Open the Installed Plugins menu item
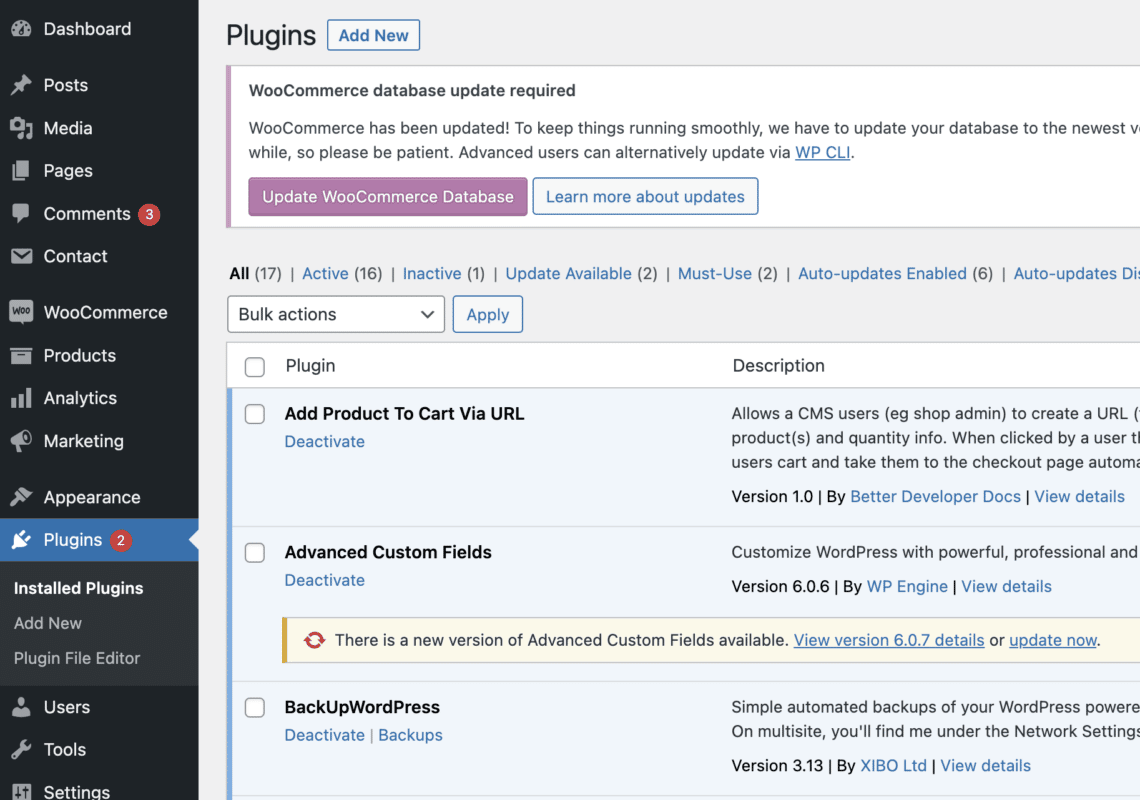This screenshot has width=1140, height=800. pyautogui.click(x=79, y=588)
